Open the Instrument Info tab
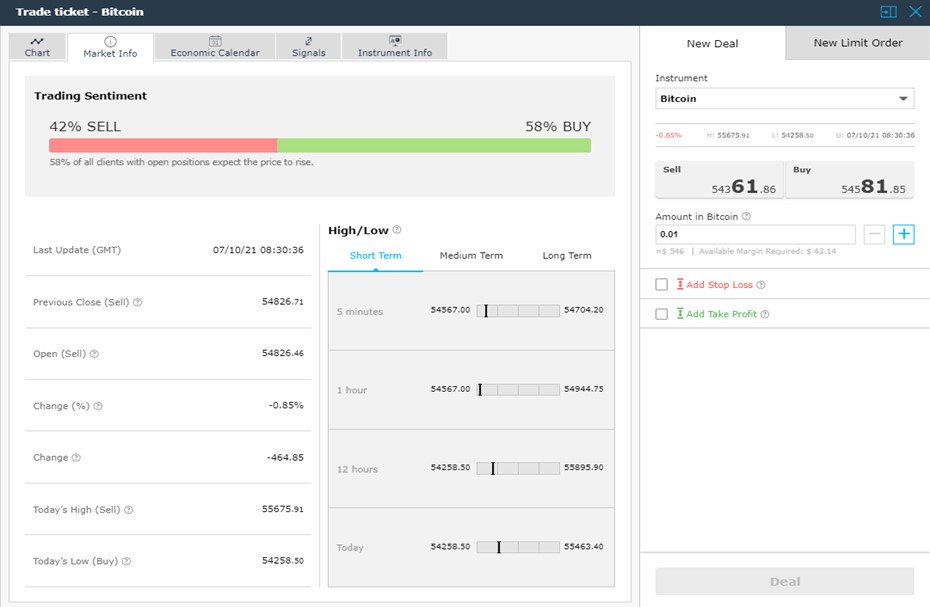 (x=395, y=46)
